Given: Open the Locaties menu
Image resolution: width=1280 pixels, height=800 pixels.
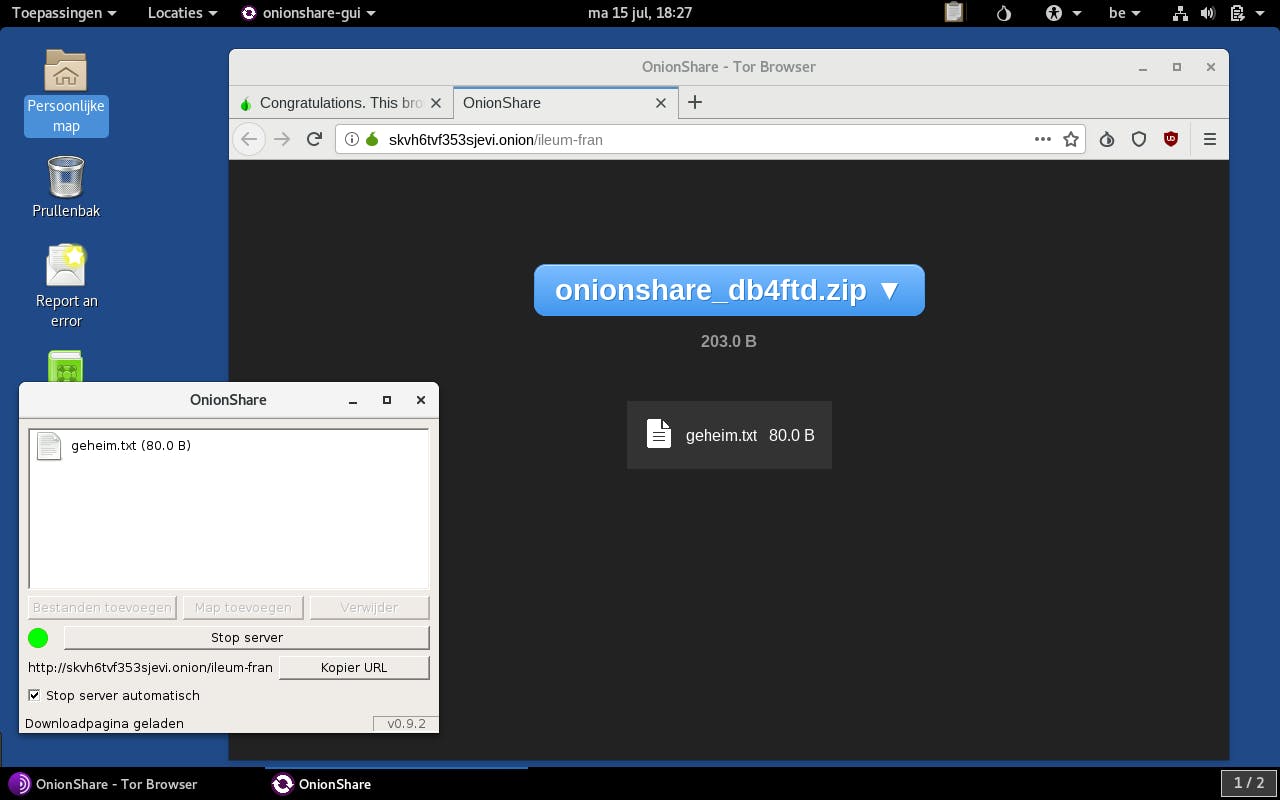Looking at the screenshot, I should (x=182, y=13).
